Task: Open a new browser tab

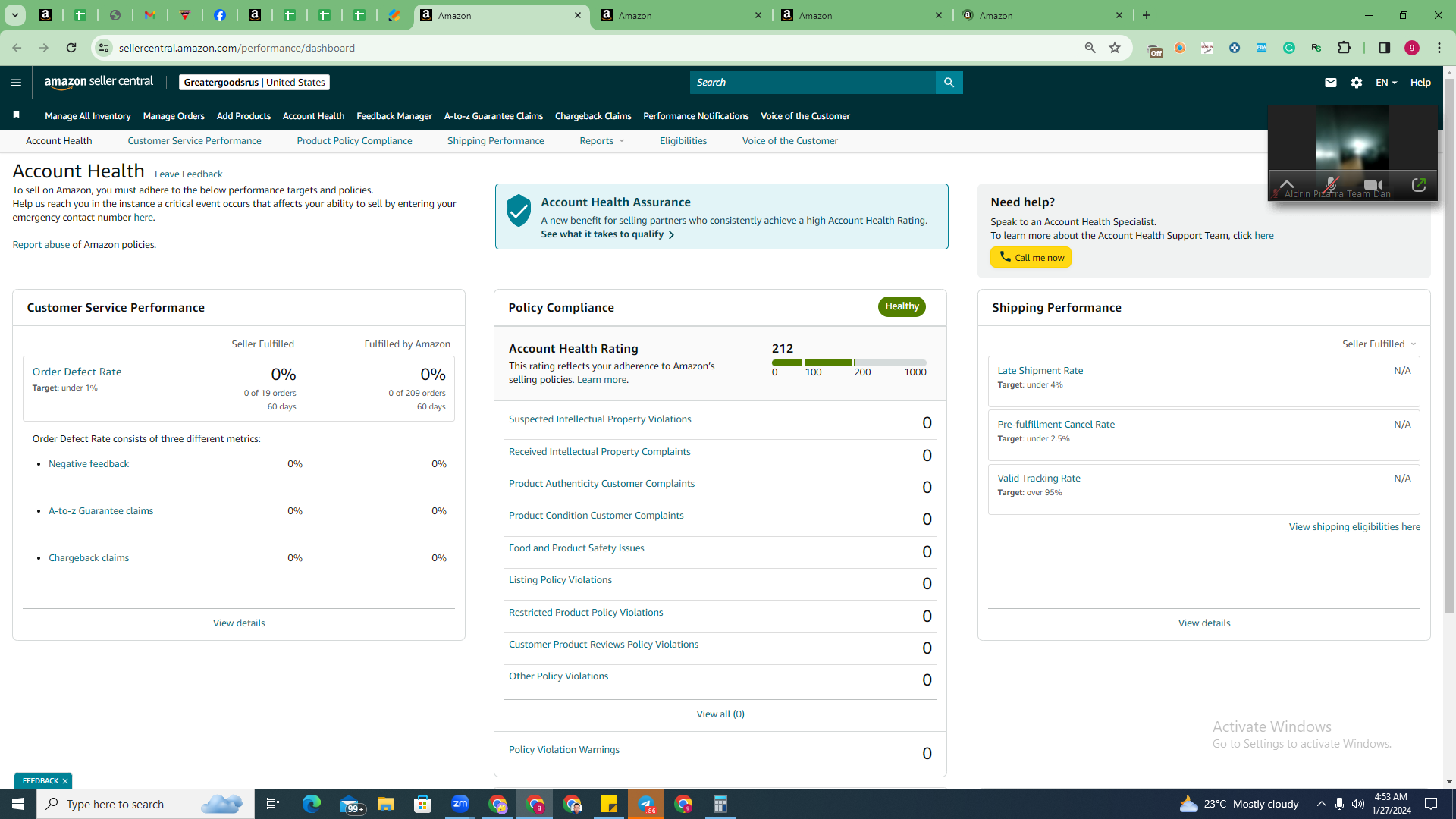Action: [x=1147, y=15]
